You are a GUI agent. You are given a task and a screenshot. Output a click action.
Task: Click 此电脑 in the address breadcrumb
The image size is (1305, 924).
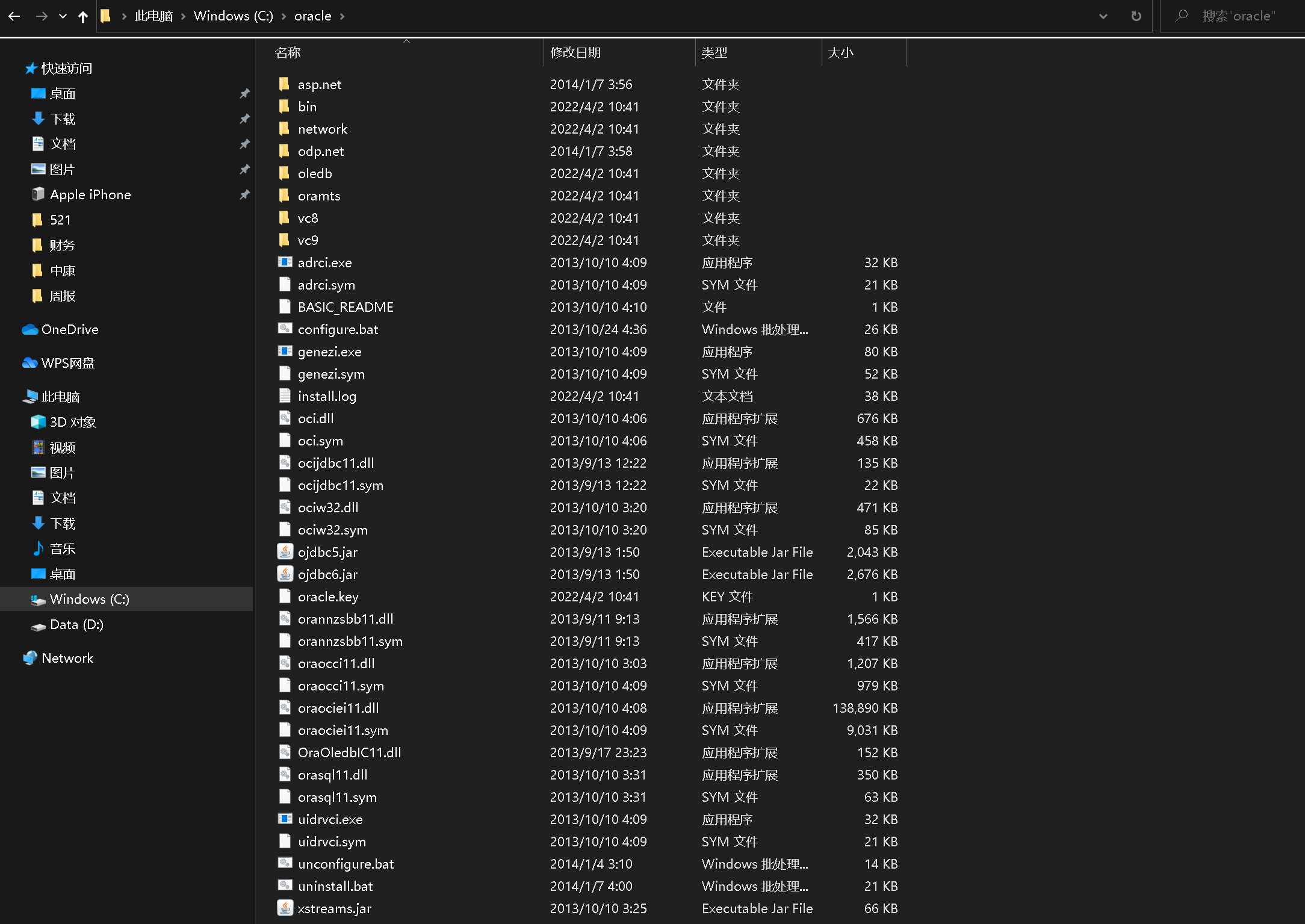153,16
